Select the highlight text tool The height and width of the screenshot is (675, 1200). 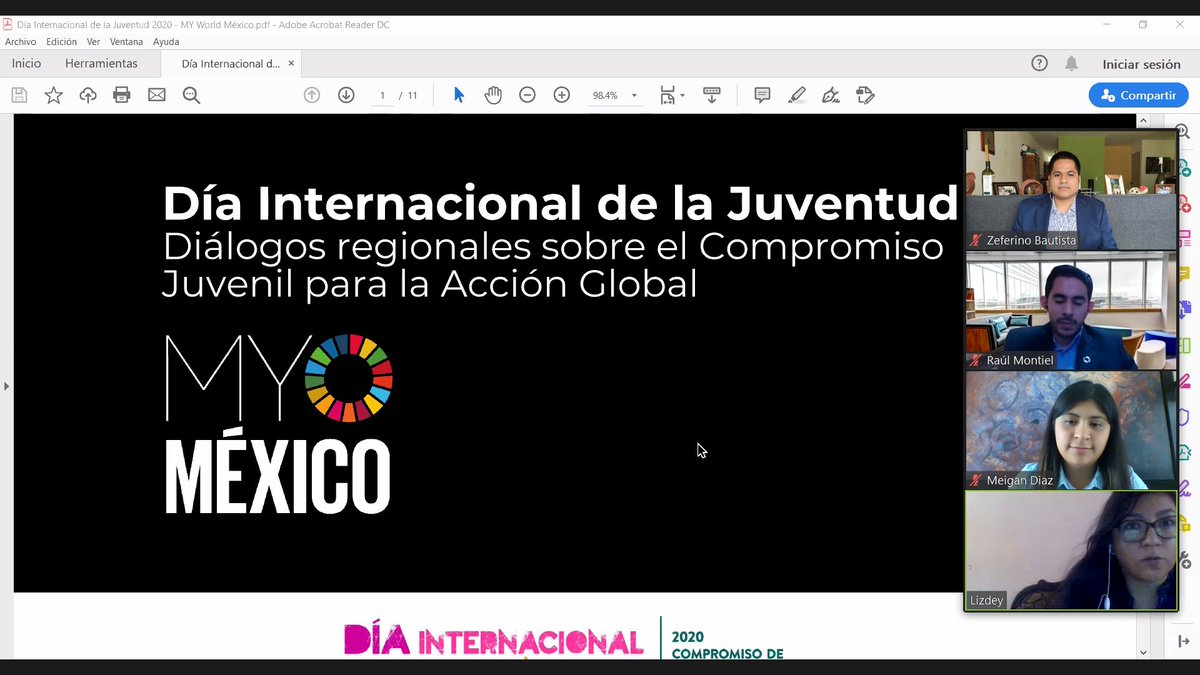[x=796, y=95]
